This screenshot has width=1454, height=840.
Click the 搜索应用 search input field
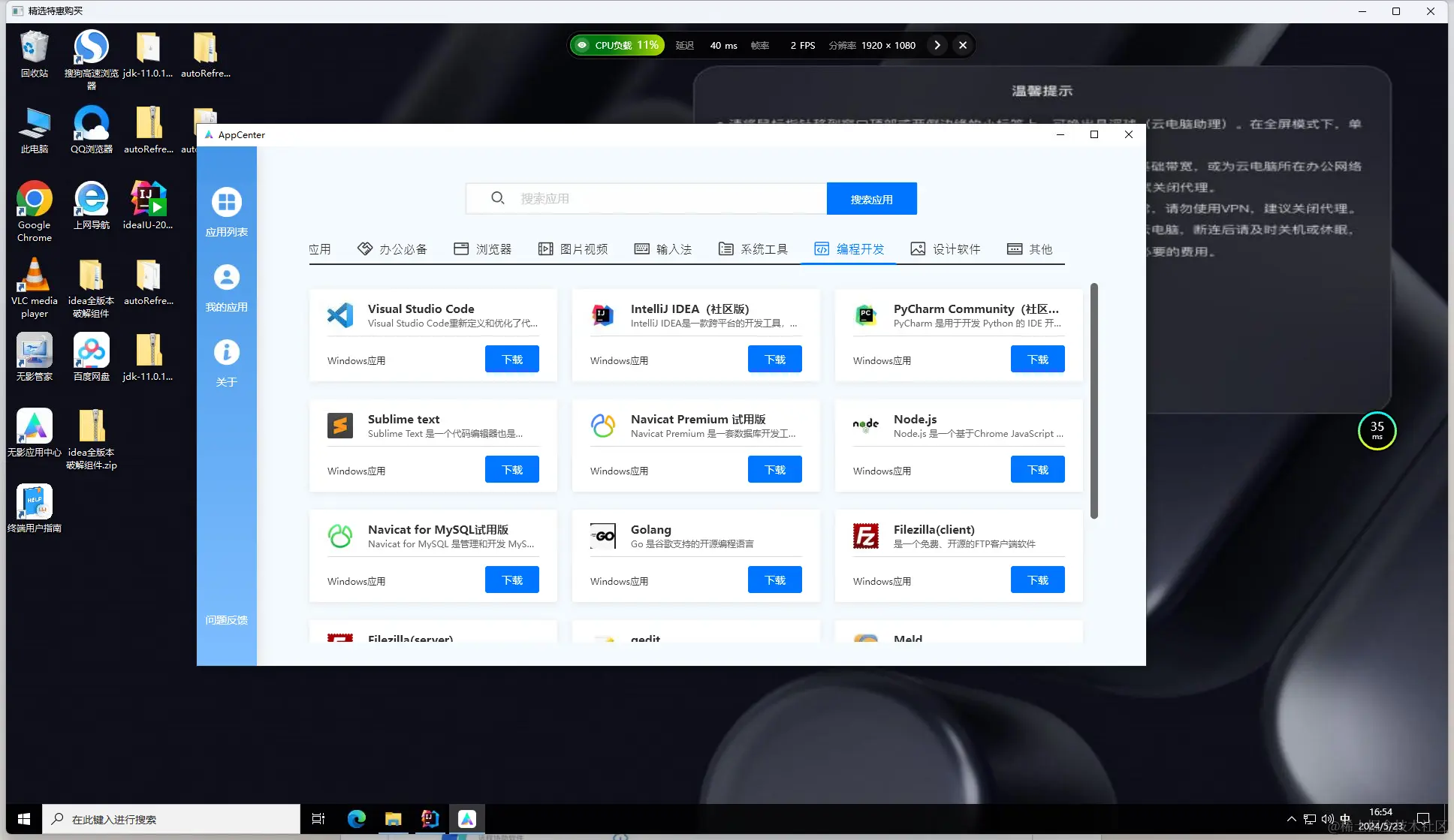tap(646, 198)
